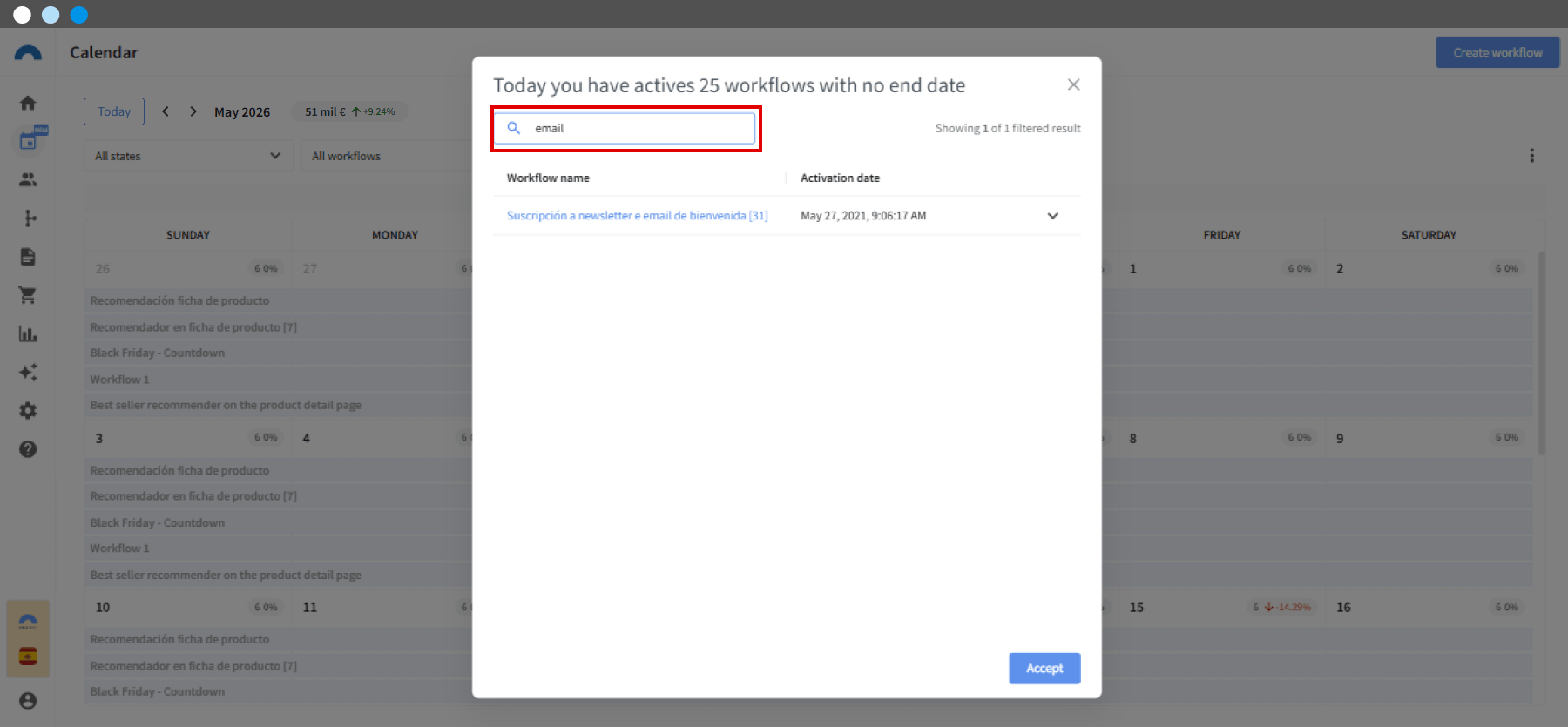Open the three-dot more options menu
The width and height of the screenshot is (1568, 727).
[1531, 156]
